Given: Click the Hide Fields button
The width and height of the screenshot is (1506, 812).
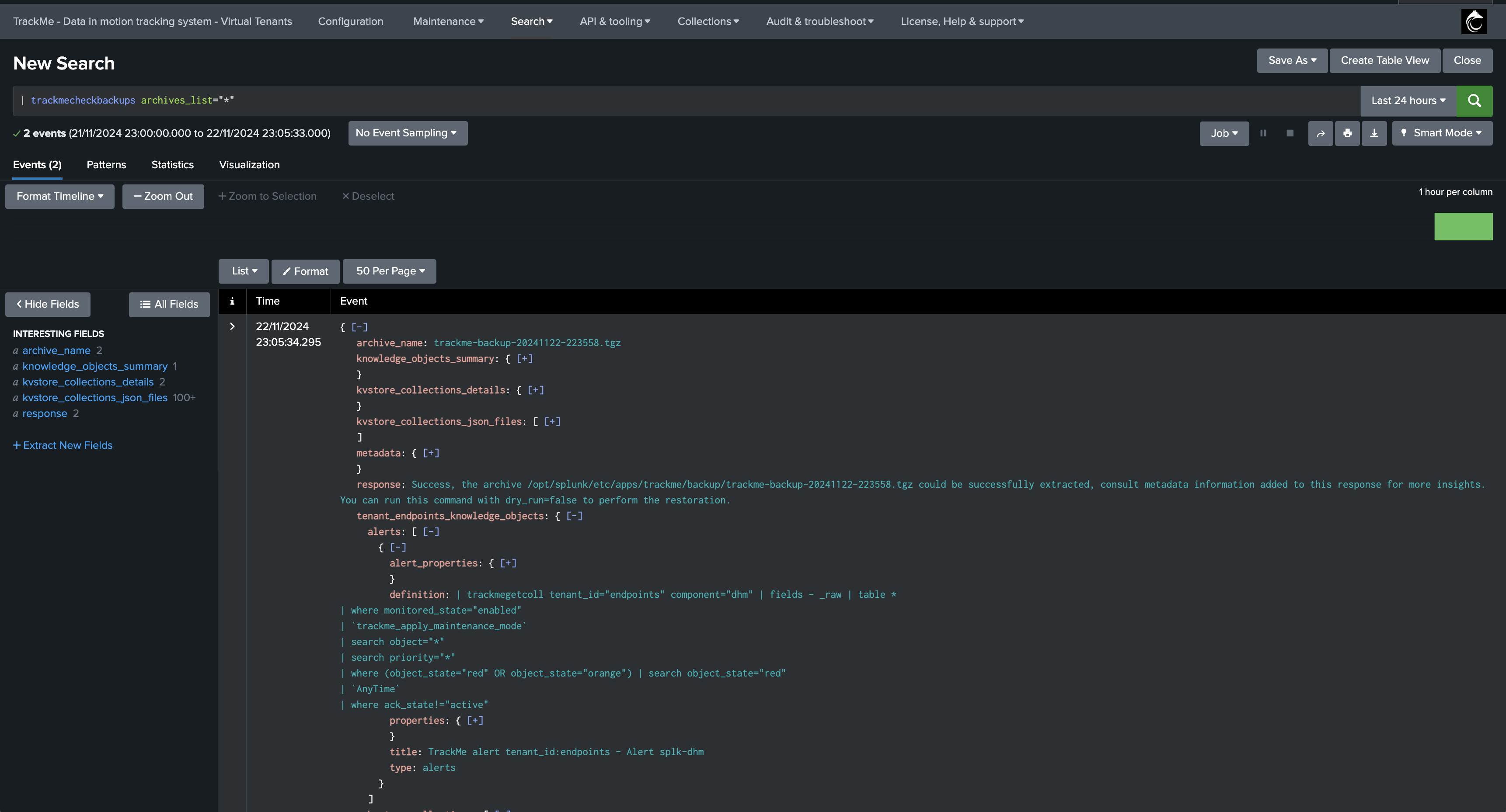Looking at the screenshot, I should coord(48,304).
